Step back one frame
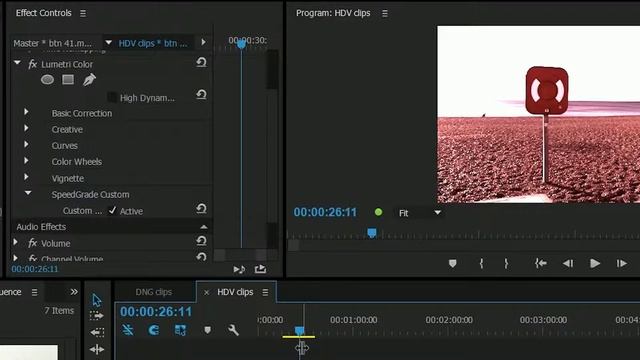The image size is (640, 360). pos(568,264)
